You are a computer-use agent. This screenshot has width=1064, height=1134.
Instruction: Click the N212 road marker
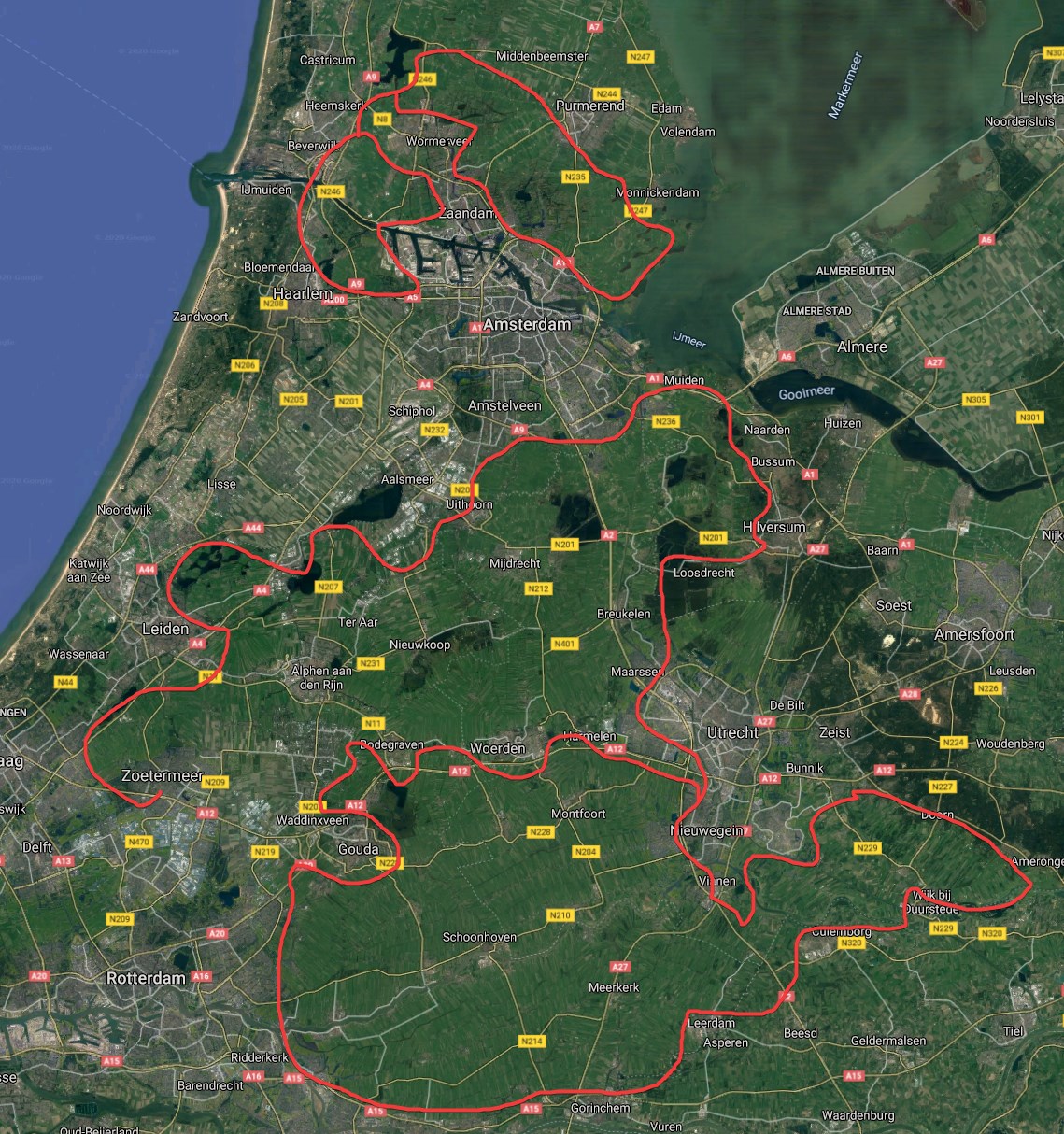click(538, 588)
